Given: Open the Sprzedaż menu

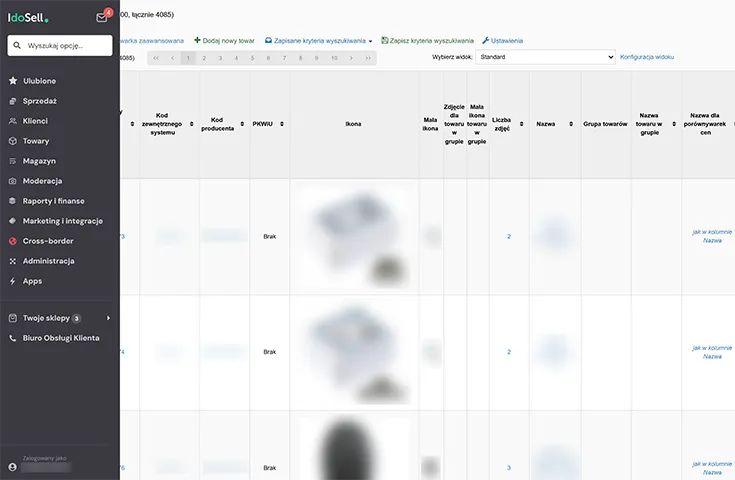Looking at the screenshot, I should [39, 101].
